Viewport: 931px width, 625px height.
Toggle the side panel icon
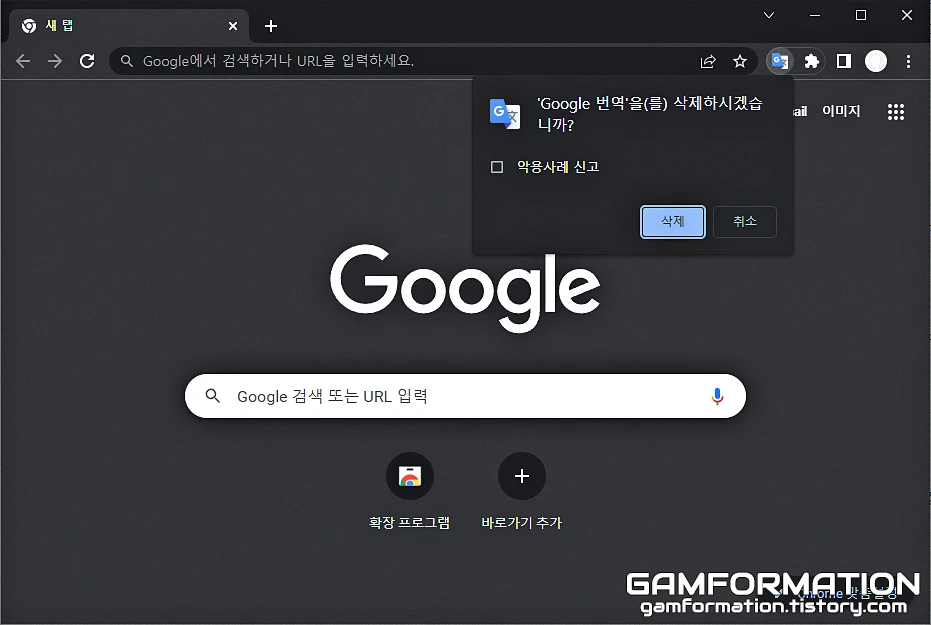pyautogui.click(x=844, y=61)
